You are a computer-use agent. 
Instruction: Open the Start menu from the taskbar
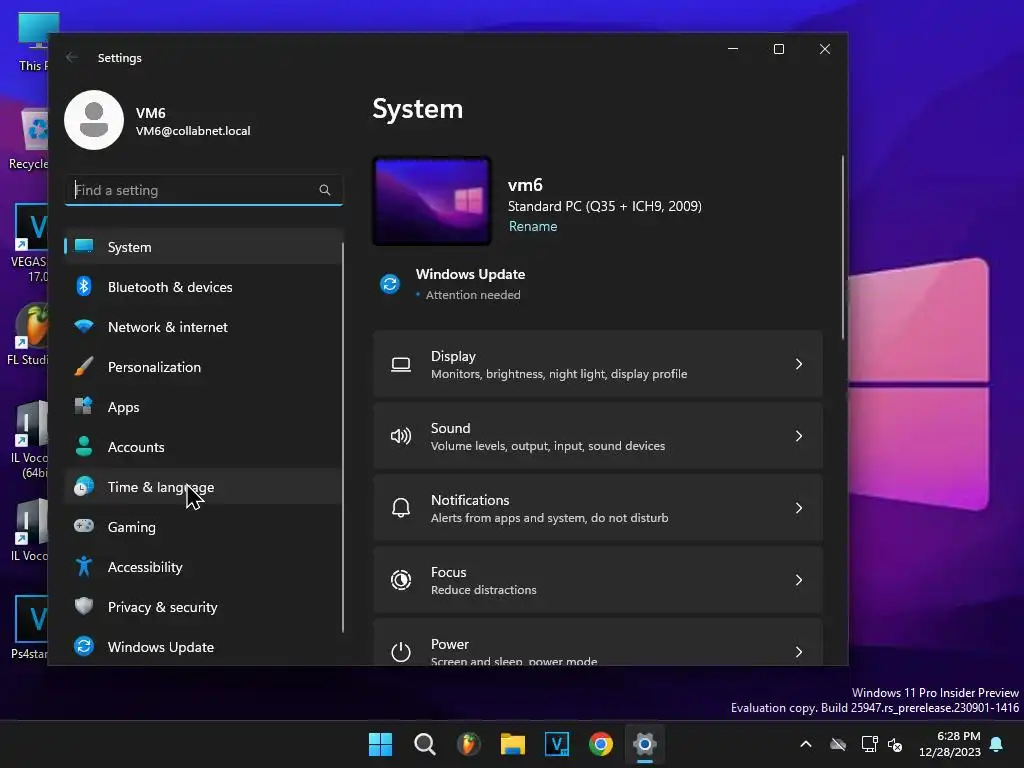(381, 744)
